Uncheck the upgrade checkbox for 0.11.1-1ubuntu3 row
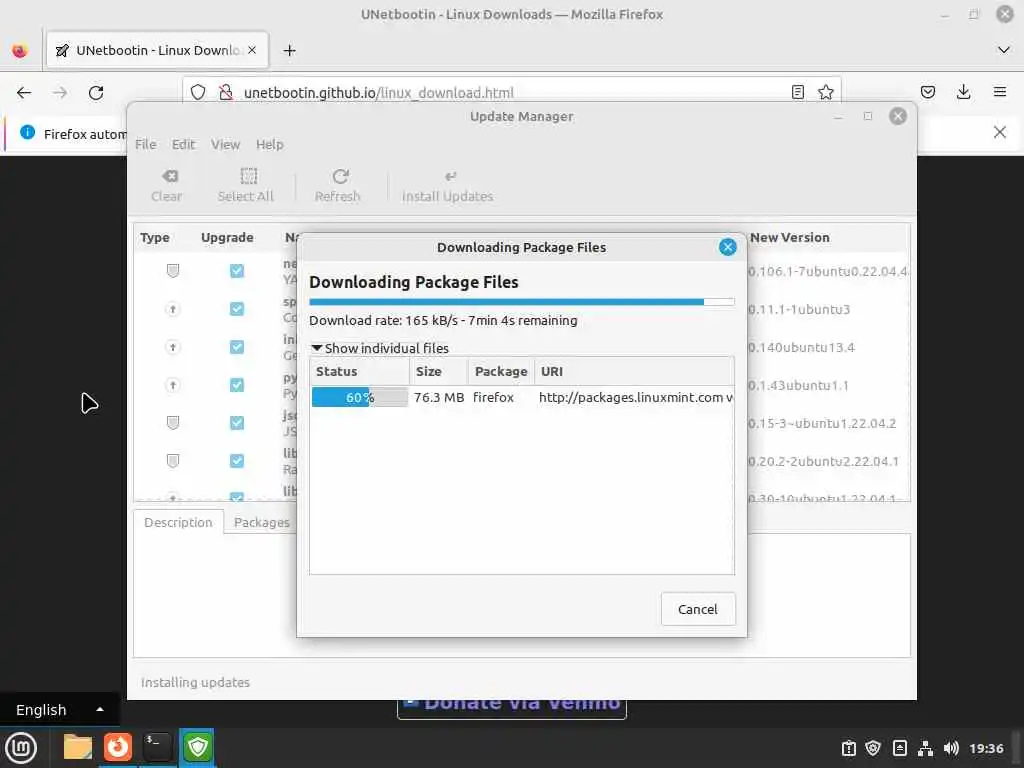Viewport: 1024px width, 768px height. click(236, 309)
